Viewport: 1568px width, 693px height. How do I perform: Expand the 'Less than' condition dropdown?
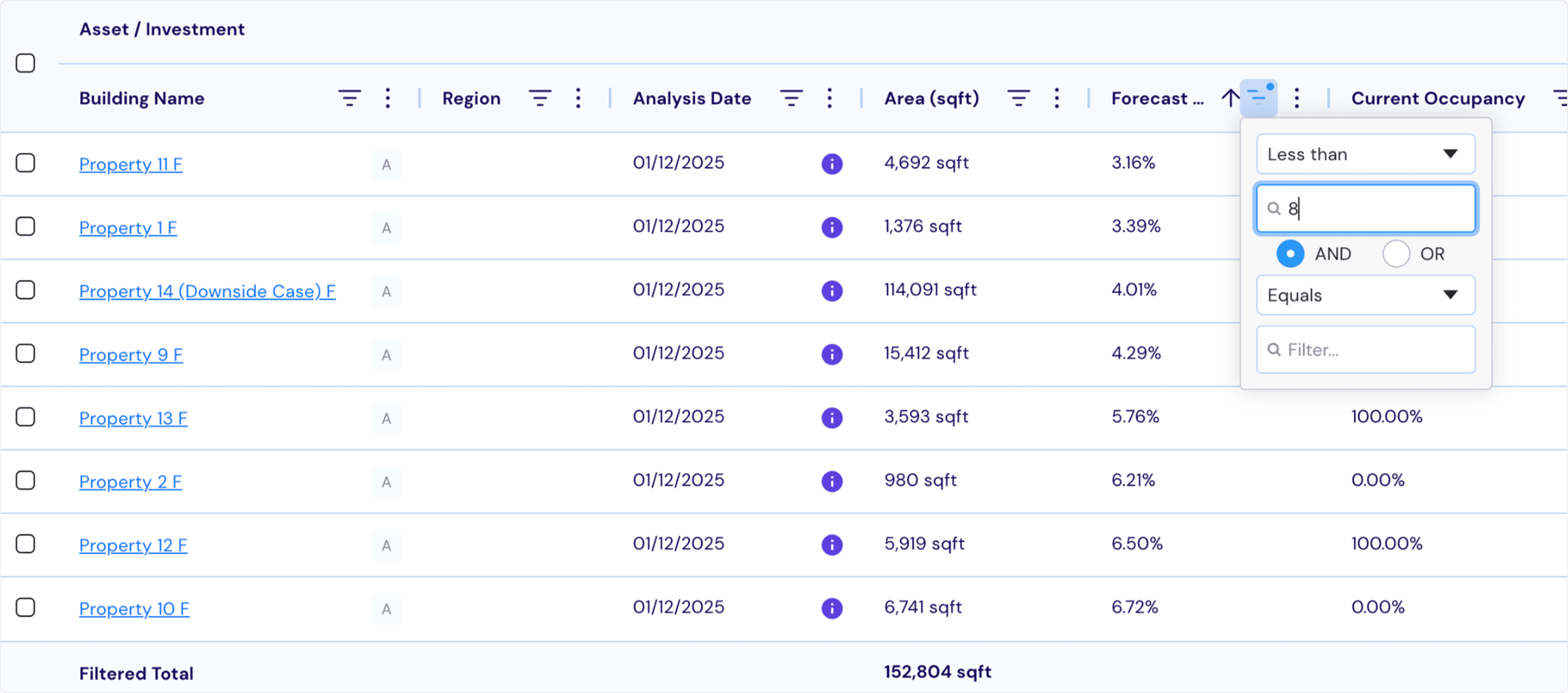1365,154
